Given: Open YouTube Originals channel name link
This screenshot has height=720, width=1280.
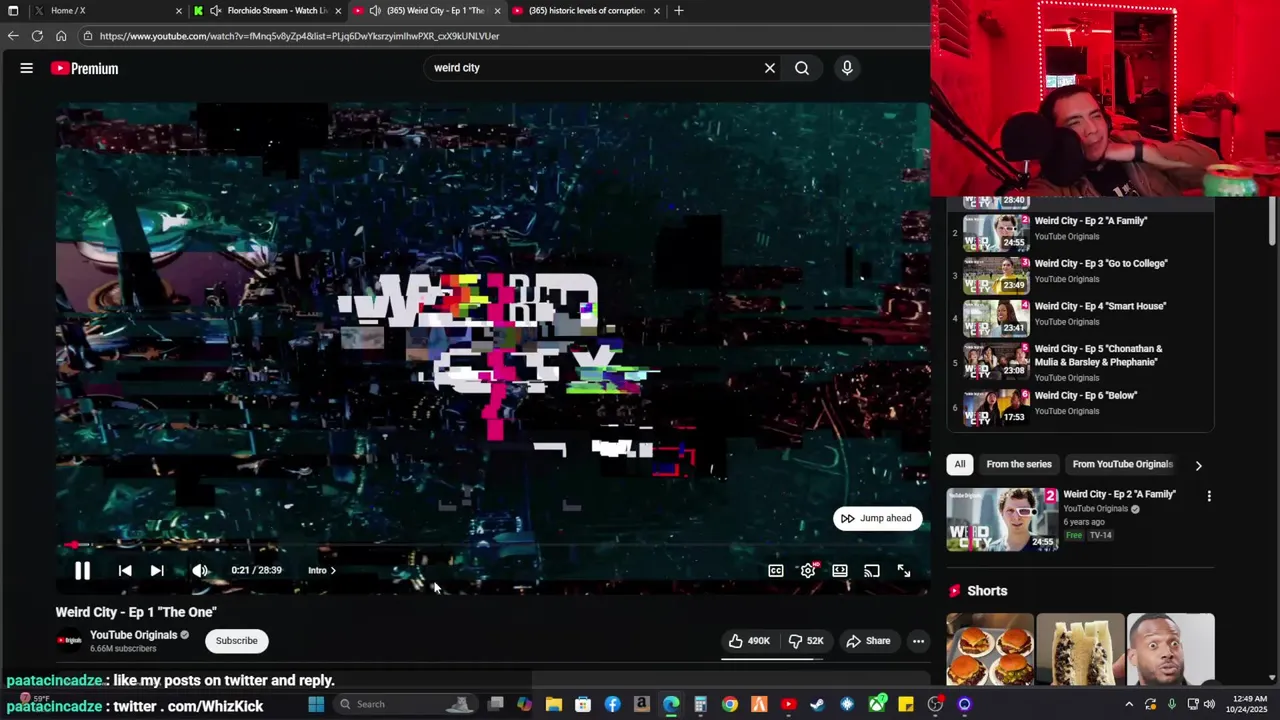Looking at the screenshot, I should [133, 635].
